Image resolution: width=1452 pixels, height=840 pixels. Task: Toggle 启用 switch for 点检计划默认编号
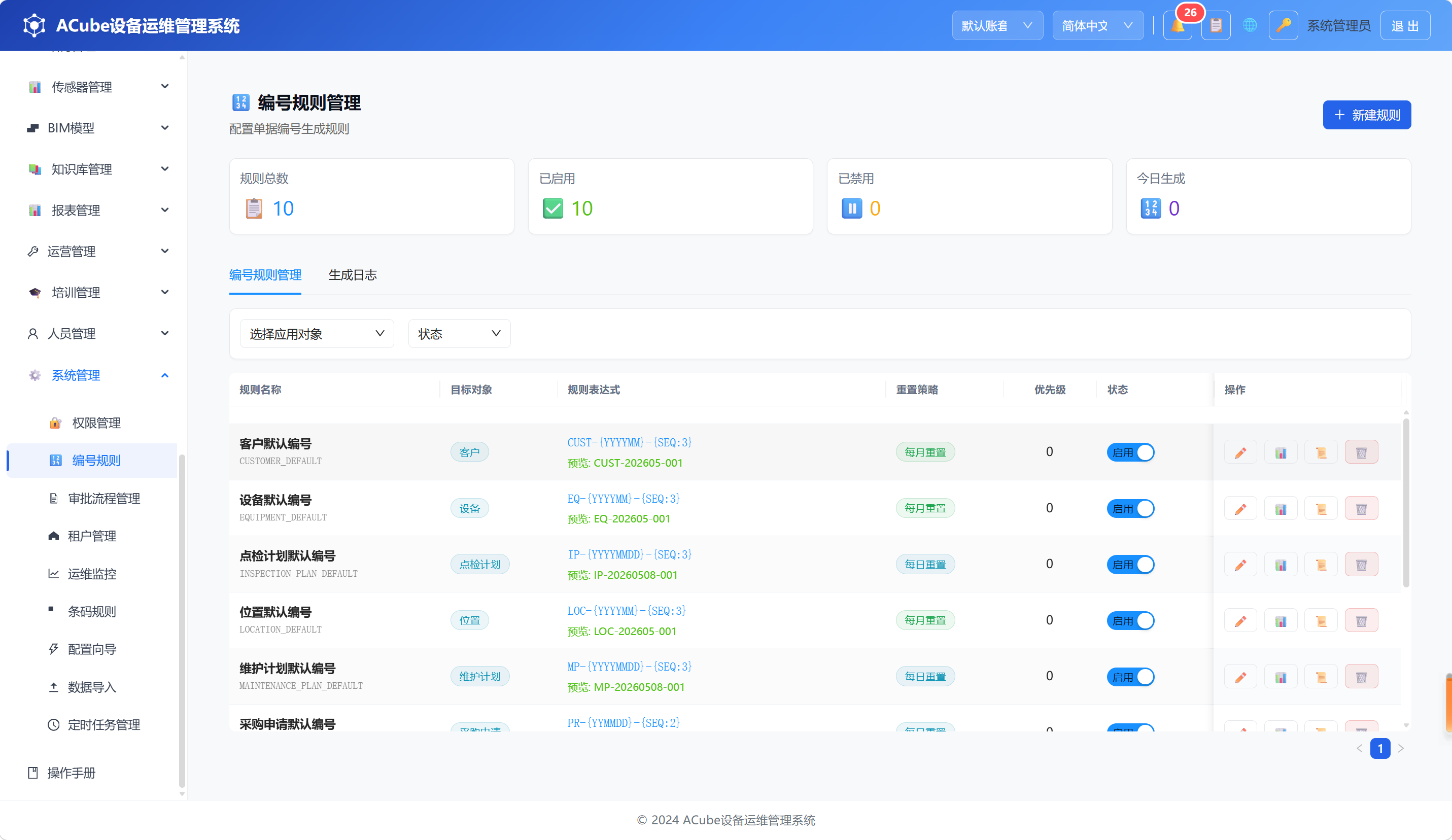tap(1130, 565)
